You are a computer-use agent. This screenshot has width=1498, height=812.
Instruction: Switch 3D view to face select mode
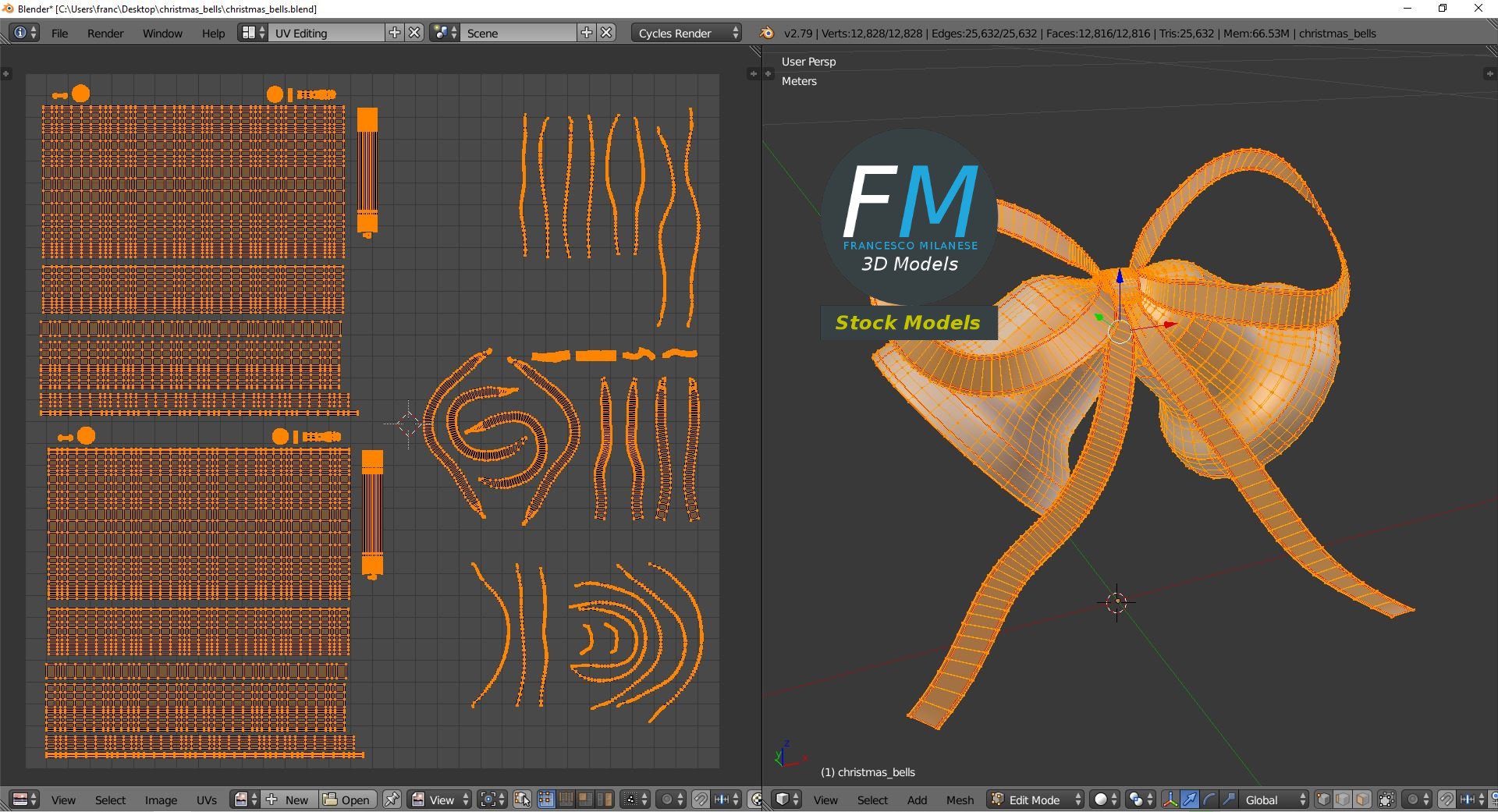click(x=1362, y=800)
